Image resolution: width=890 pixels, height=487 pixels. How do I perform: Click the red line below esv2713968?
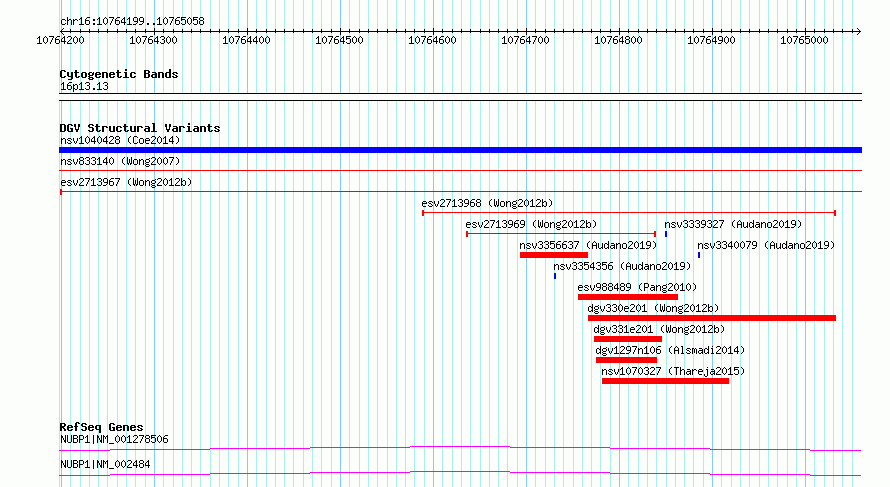629,213
